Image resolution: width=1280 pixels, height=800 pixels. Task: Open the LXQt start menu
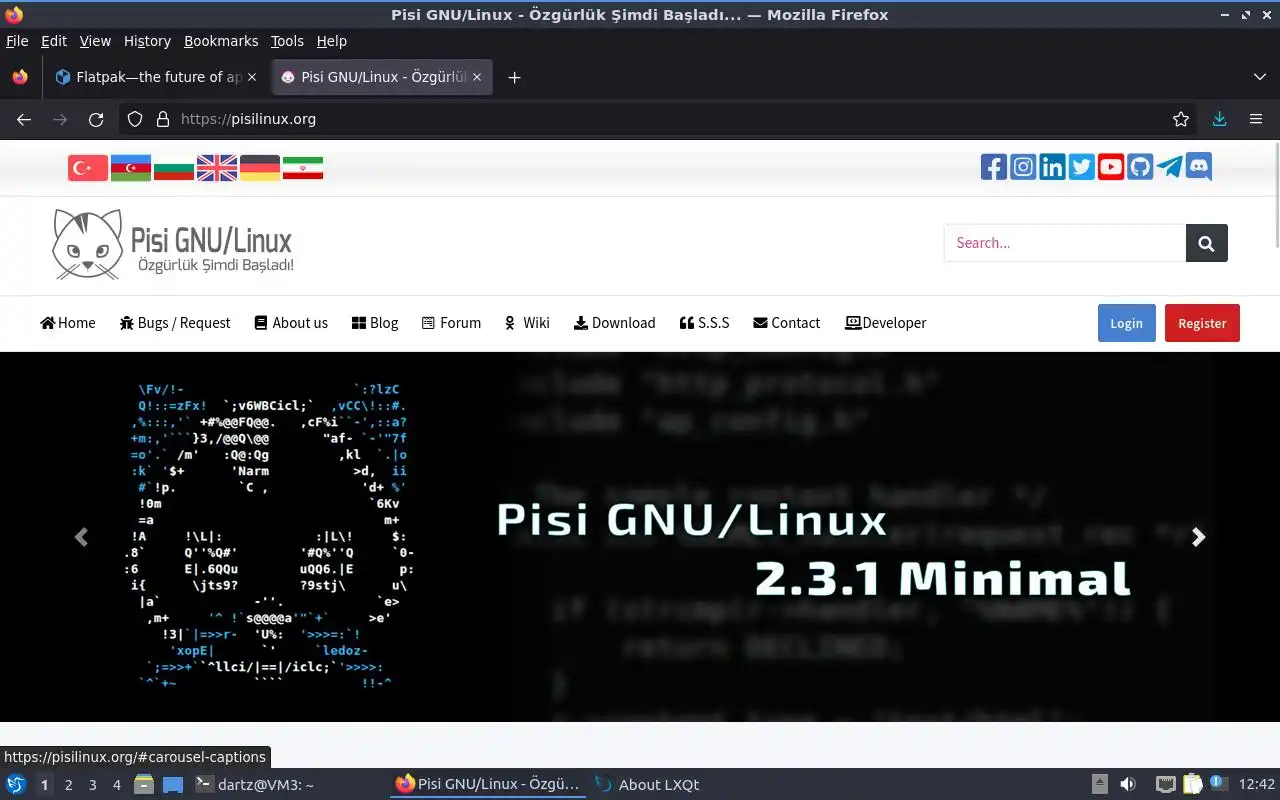point(16,785)
